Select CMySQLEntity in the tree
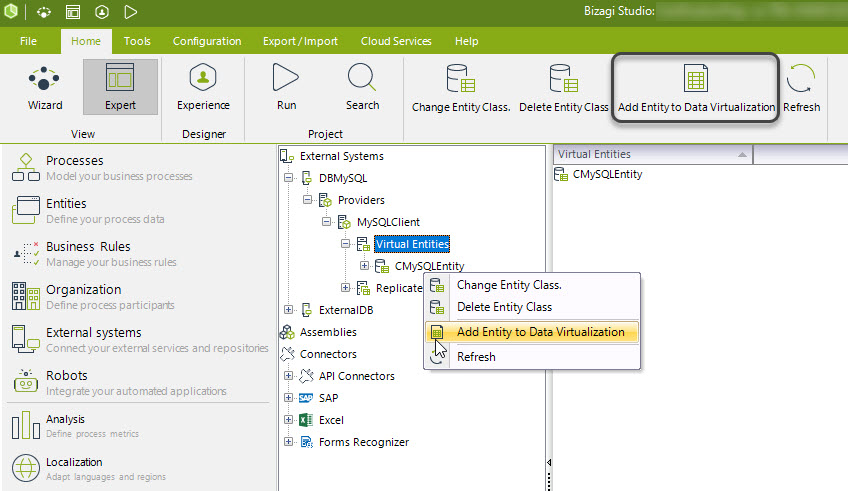The height and width of the screenshot is (491, 848). coord(429,266)
